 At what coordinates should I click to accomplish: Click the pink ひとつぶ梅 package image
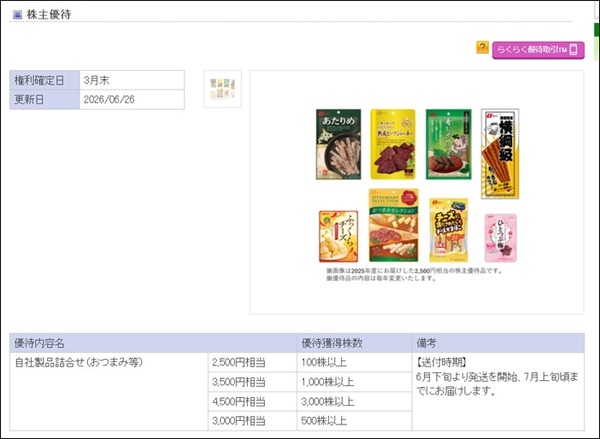(x=501, y=238)
